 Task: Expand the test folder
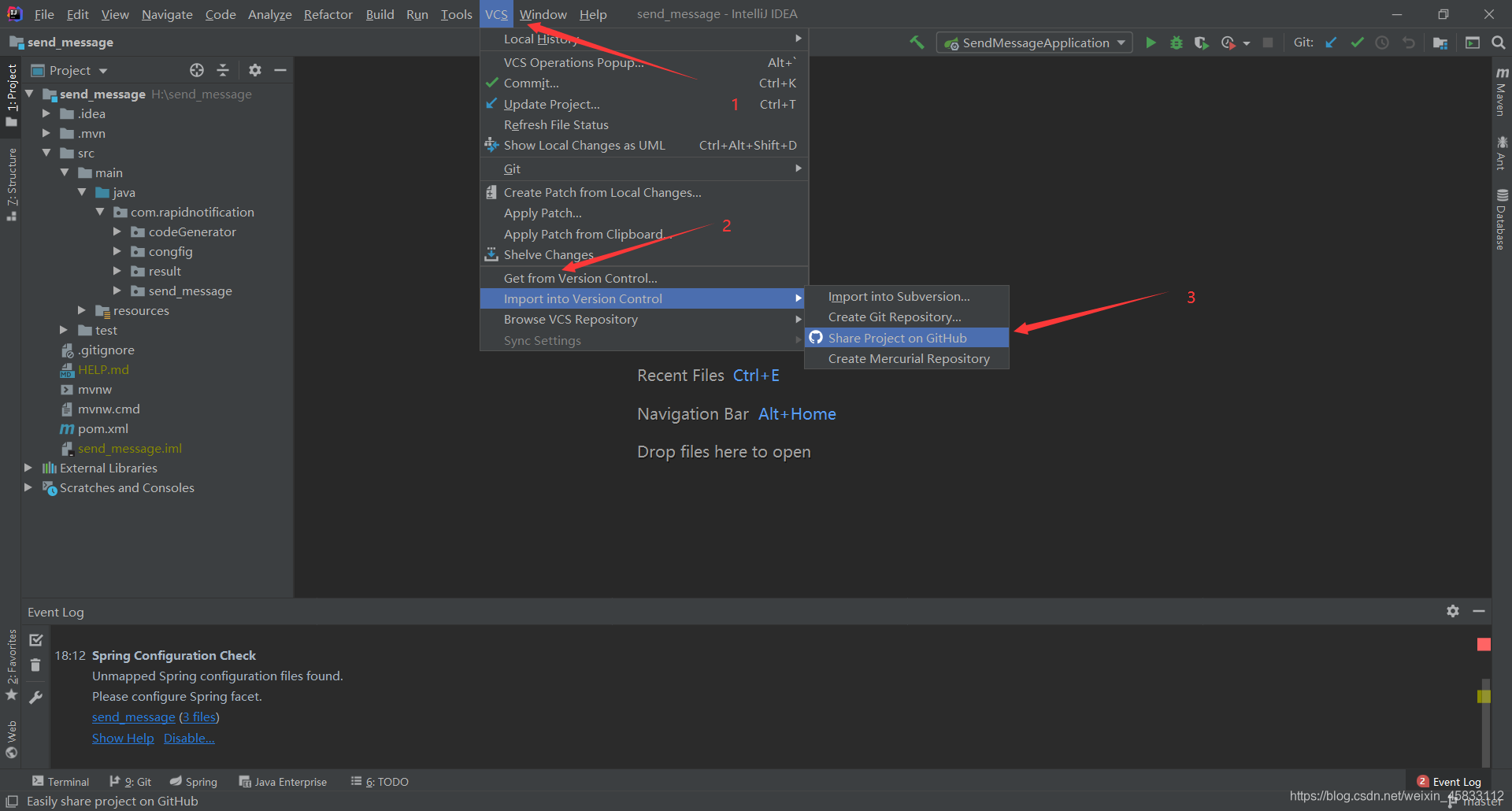[64, 330]
